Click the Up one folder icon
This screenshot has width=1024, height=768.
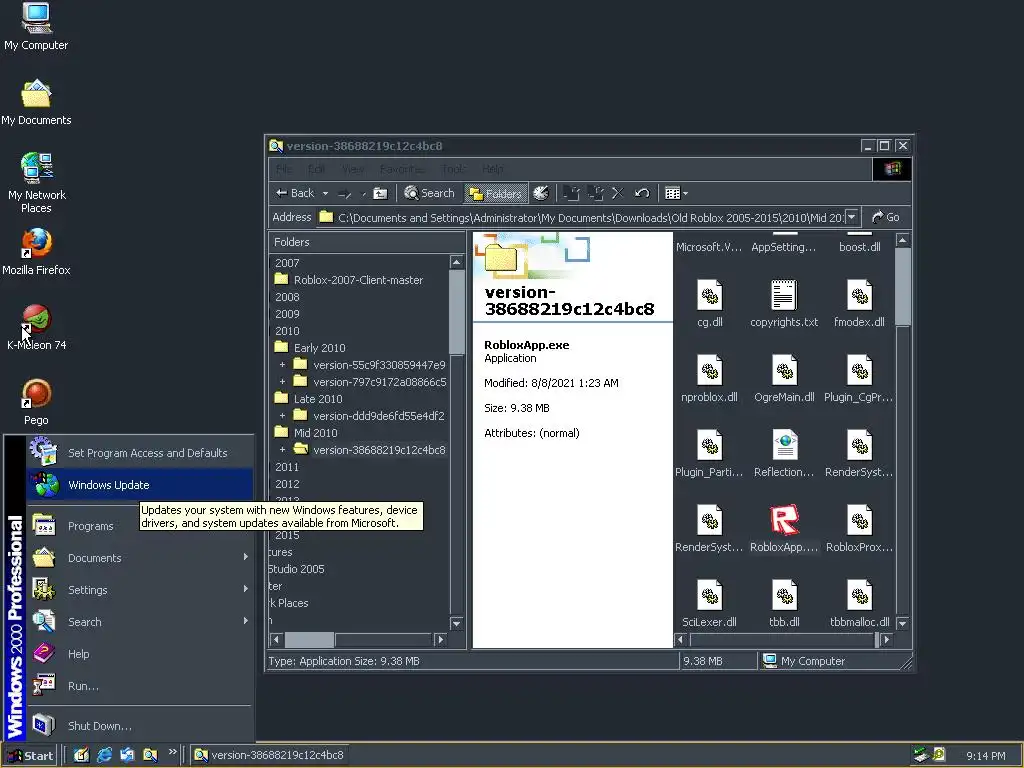point(380,193)
